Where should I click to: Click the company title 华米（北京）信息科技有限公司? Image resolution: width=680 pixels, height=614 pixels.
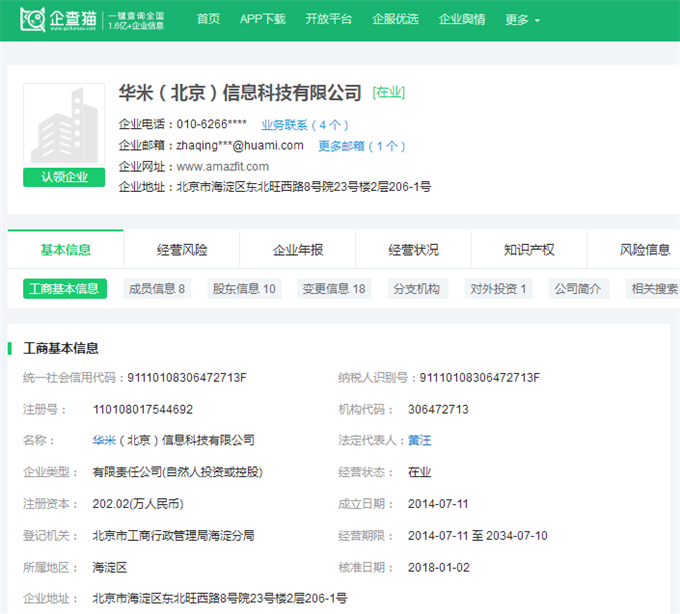tap(240, 92)
